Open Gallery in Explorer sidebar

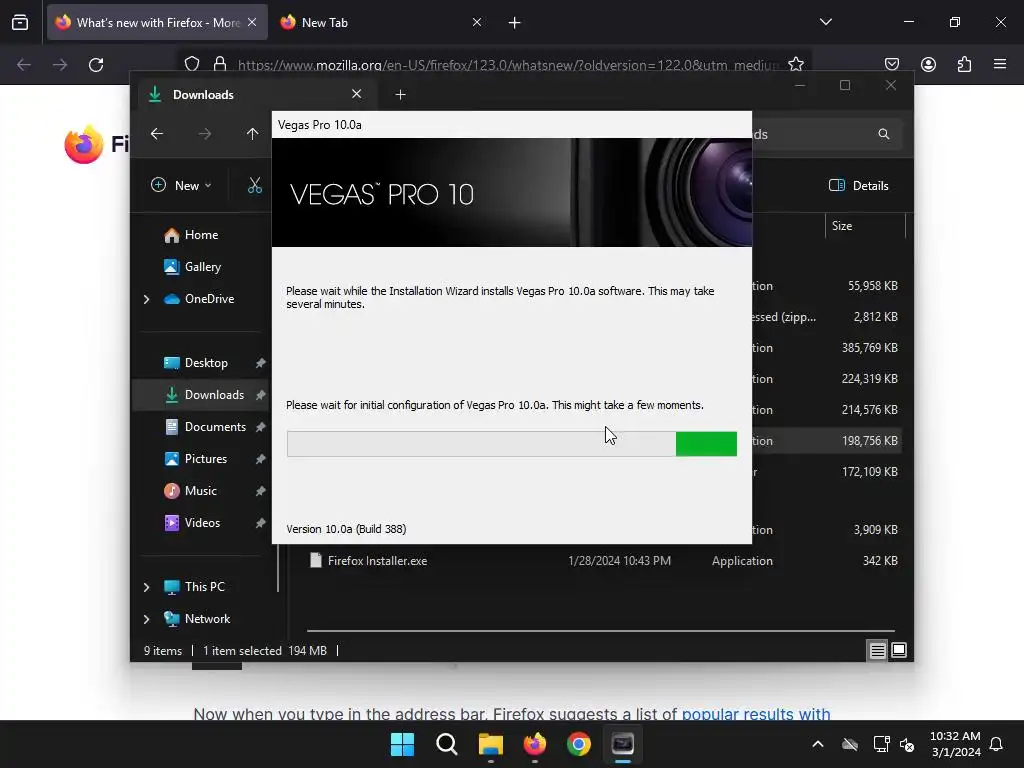coord(202,267)
